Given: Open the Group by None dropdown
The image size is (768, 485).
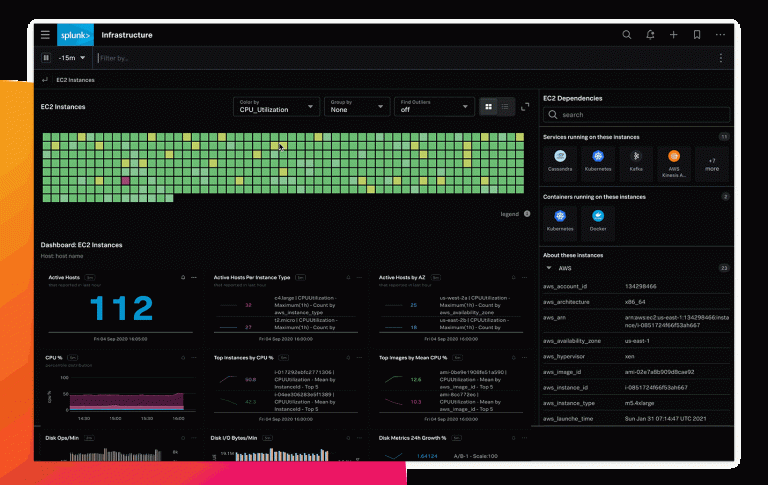Looking at the screenshot, I should [x=357, y=106].
